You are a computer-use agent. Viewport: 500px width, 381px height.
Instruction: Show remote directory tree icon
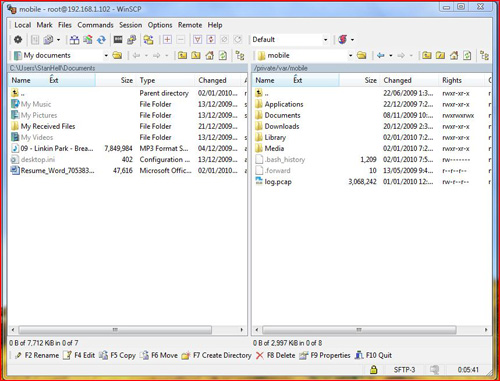pyautogui.click(x=484, y=55)
